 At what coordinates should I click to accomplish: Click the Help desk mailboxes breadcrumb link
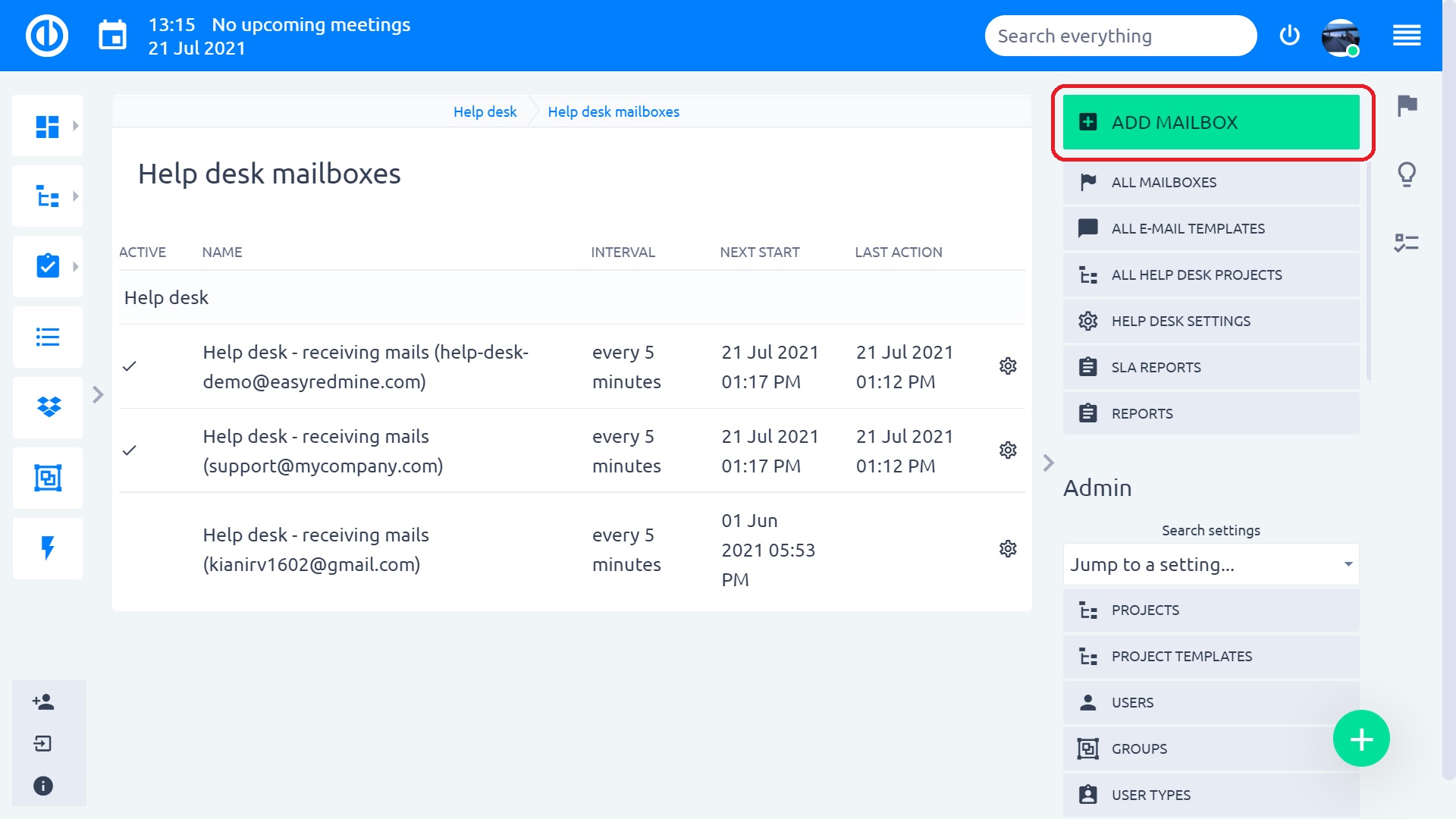click(613, 111)
